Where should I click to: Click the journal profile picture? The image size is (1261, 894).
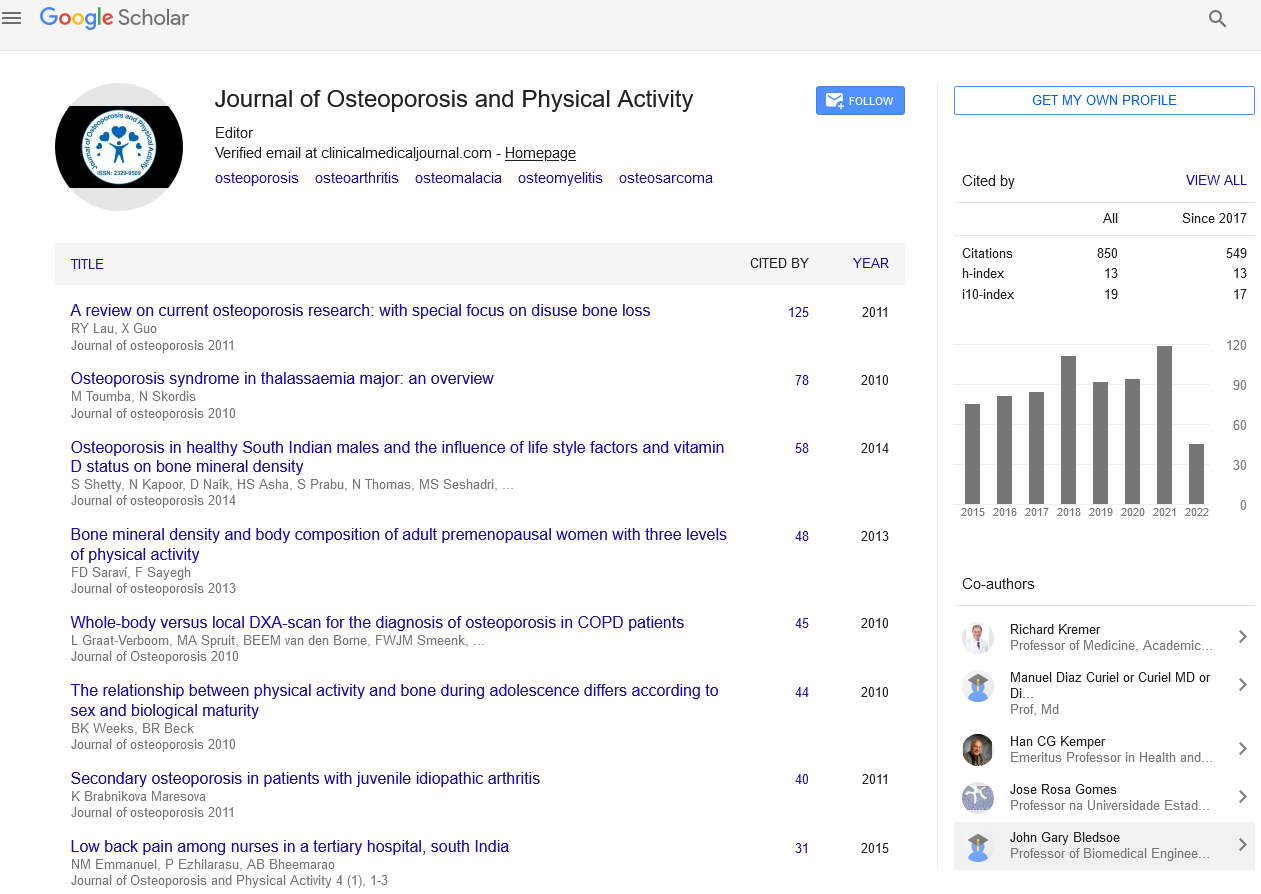119,147
